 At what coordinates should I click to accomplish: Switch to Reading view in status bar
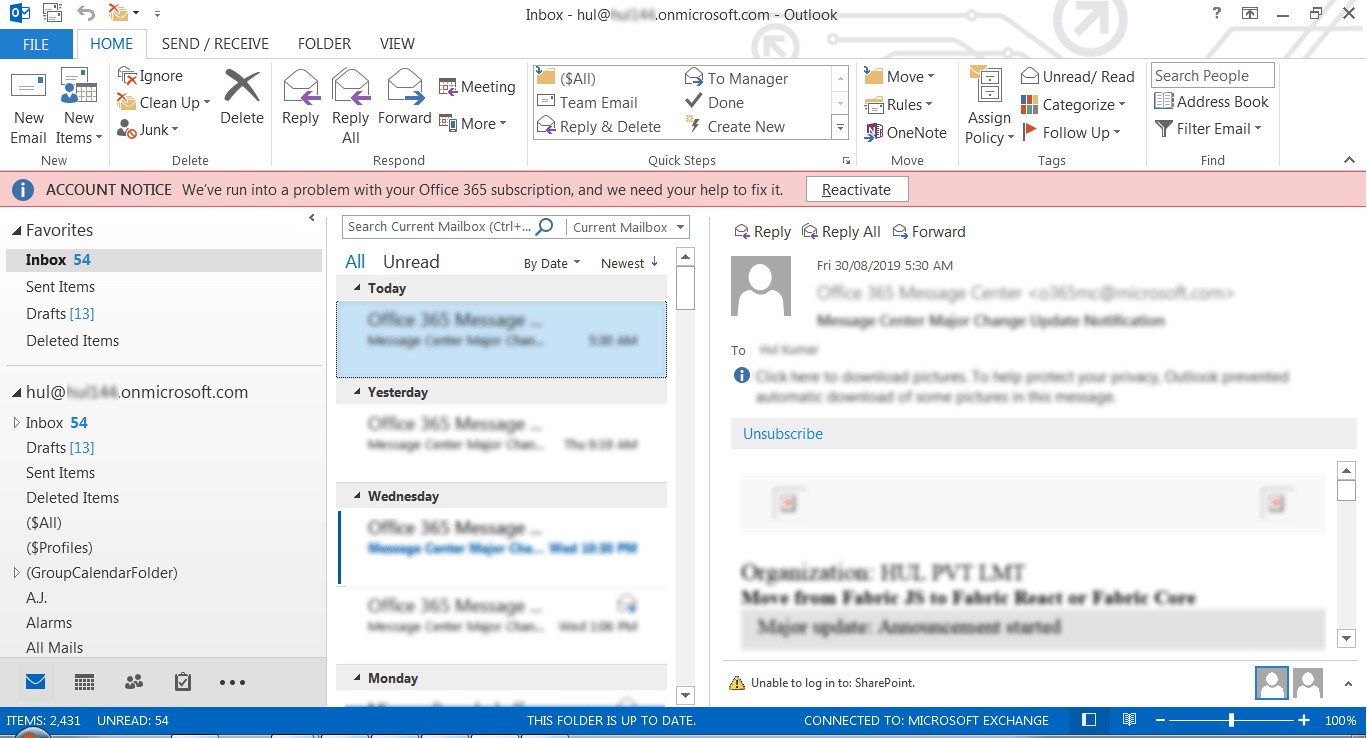pyautogui.click(x=1129, y=720)
